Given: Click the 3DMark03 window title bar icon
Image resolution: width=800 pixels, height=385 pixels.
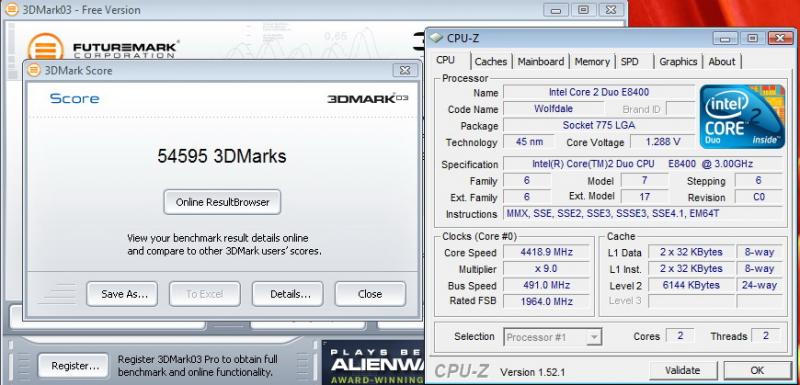Looking at the screenshot, I should point(12,10).
